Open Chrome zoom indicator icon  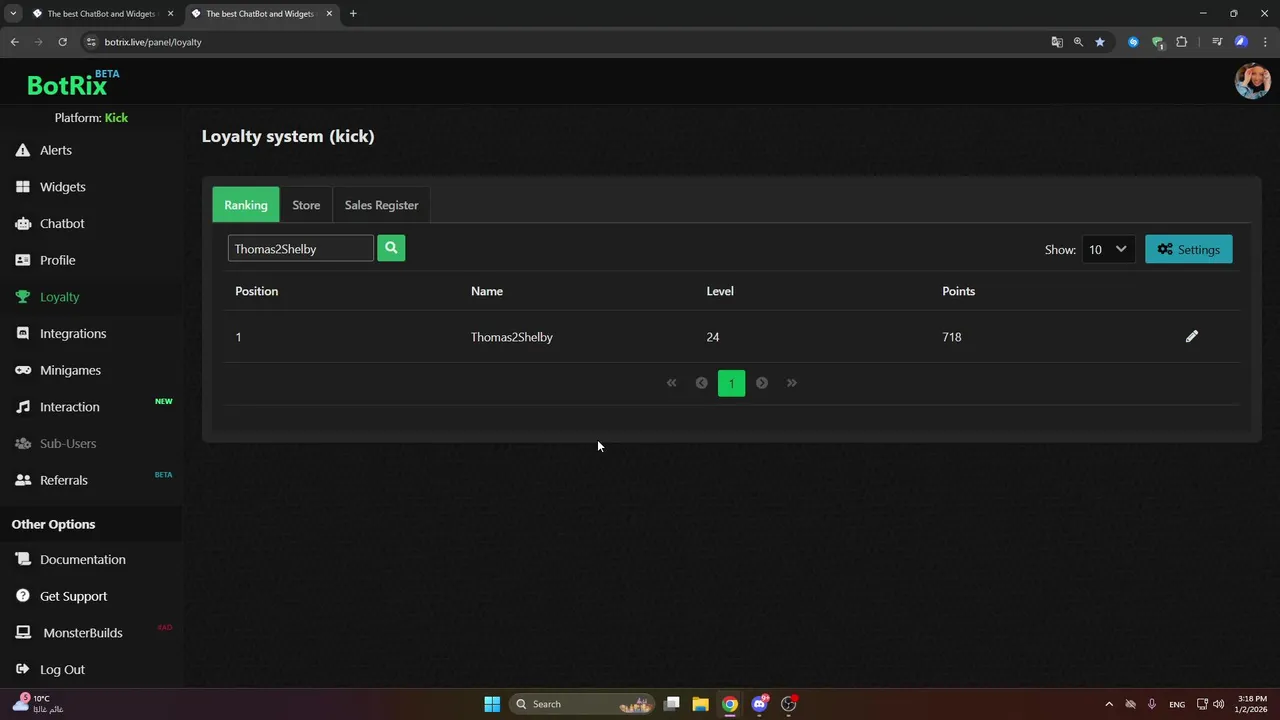tap(1078, 42)
